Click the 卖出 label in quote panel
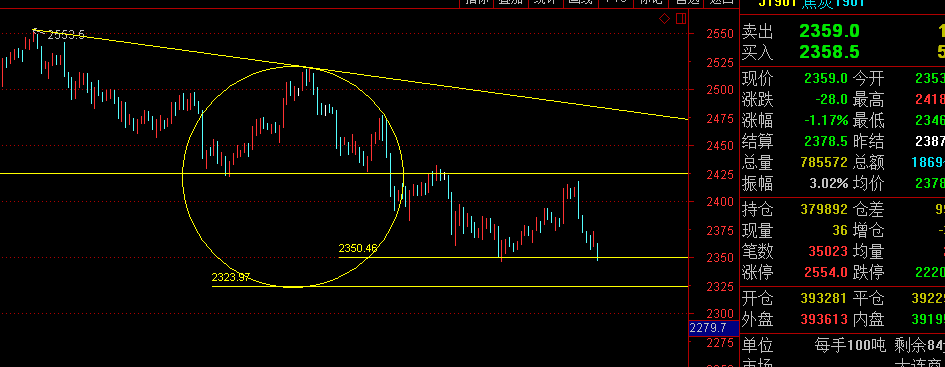The width and height of the screenshot is (945, 367). pos(757,31)
